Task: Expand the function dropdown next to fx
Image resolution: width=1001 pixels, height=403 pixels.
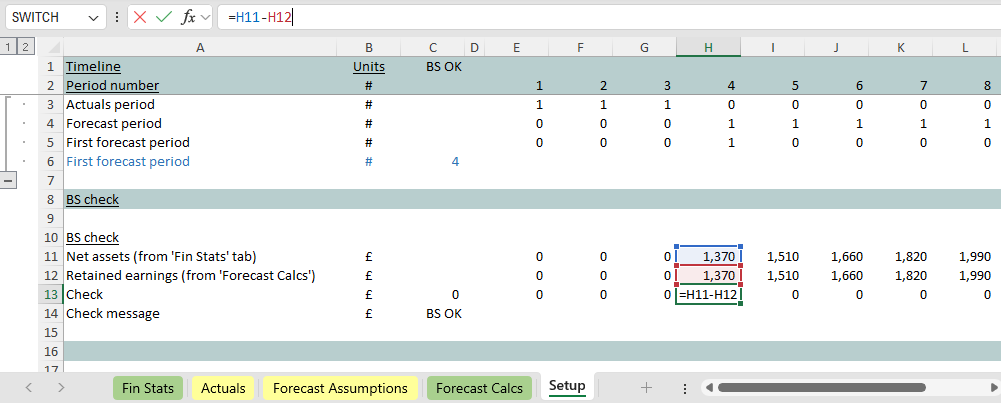Action: 204,18
